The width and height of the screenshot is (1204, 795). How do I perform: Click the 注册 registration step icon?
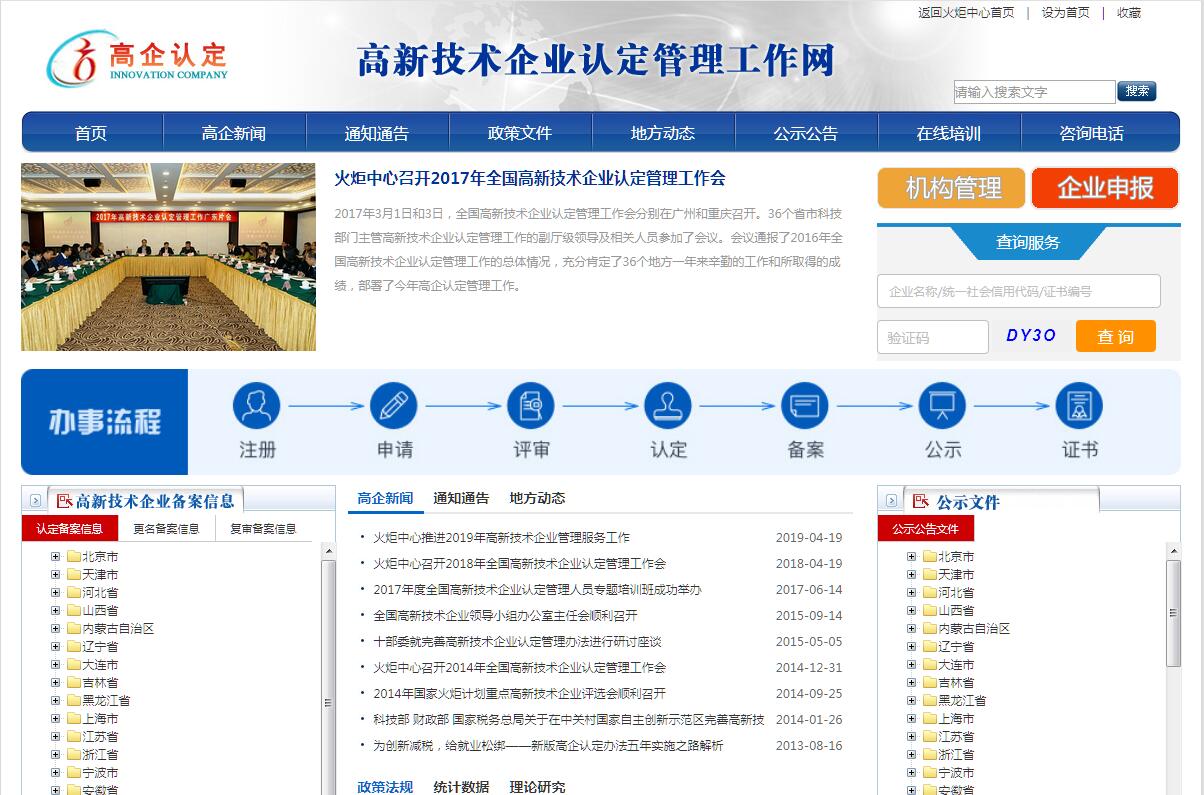point(256,406)
